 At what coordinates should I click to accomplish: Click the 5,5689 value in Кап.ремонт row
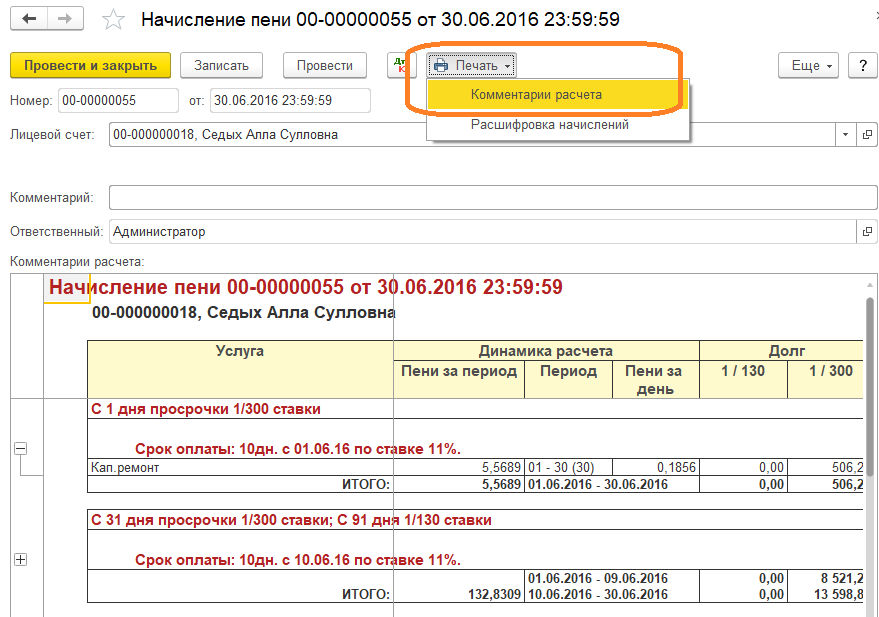459,467
